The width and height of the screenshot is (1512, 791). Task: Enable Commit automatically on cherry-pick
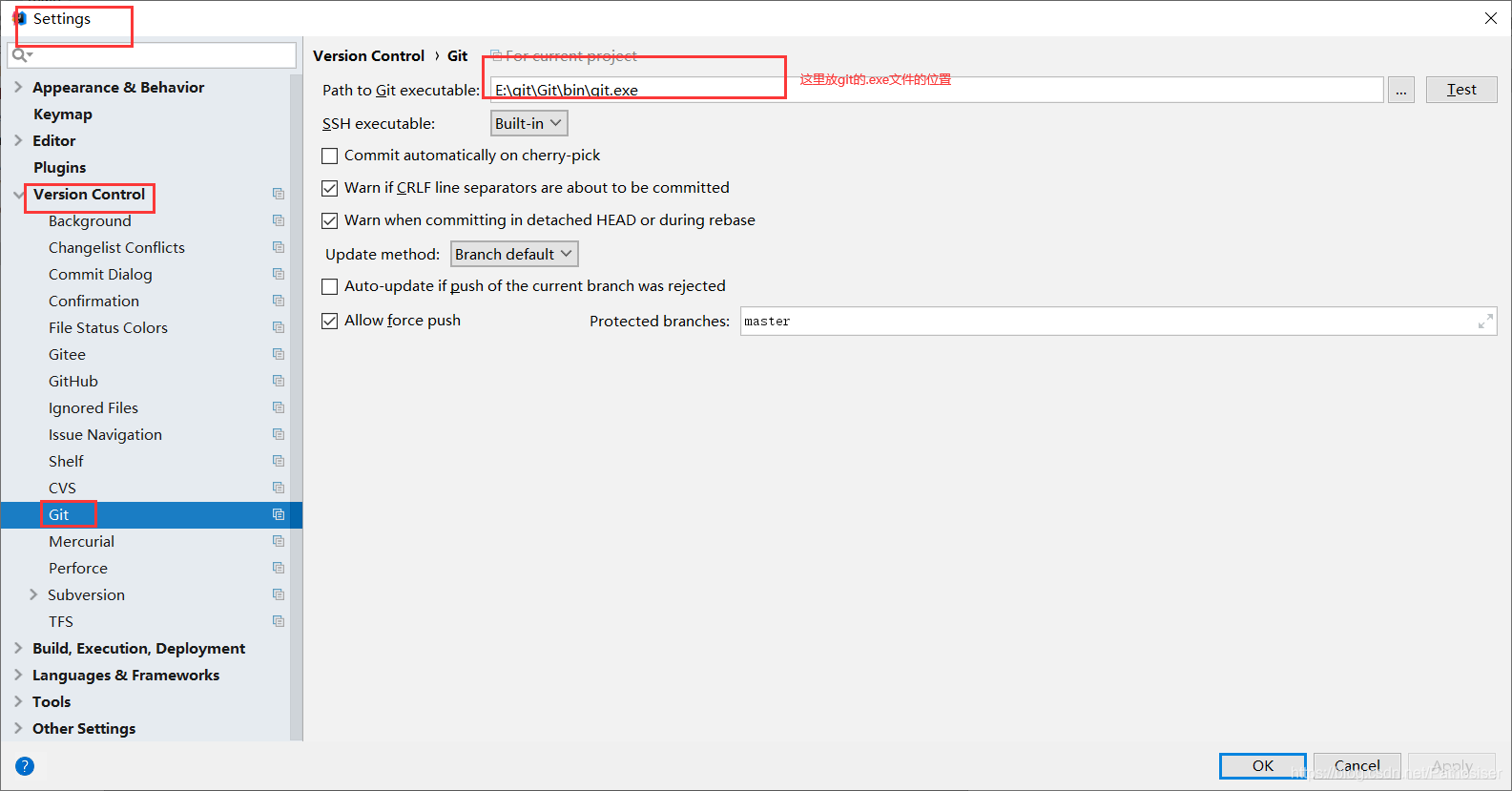click(x=330, y=156)
